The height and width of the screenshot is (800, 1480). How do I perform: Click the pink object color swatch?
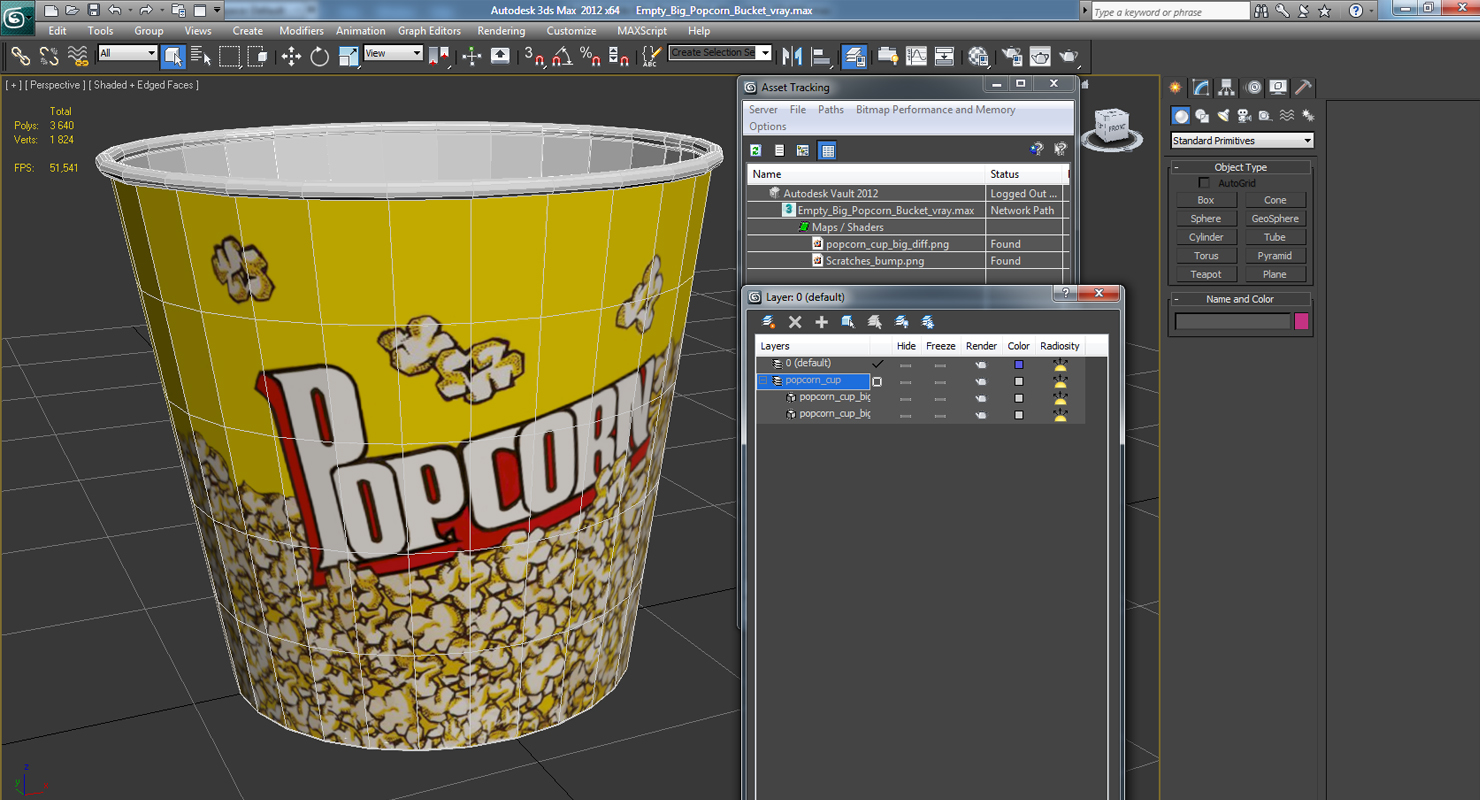click(x=1301, y=321)
